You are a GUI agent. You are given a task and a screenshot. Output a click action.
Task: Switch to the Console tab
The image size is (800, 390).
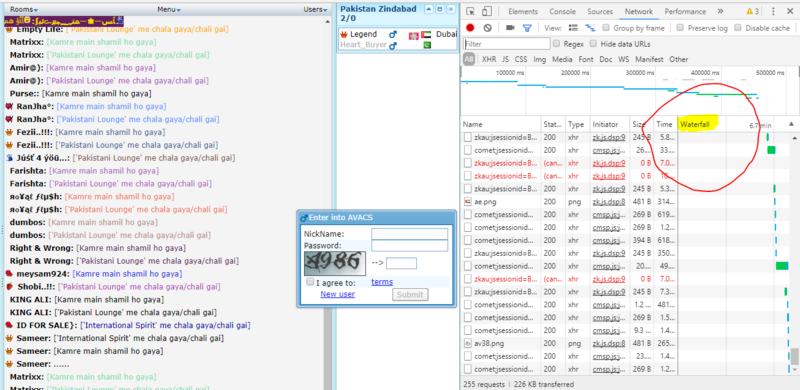coord(562,11)
